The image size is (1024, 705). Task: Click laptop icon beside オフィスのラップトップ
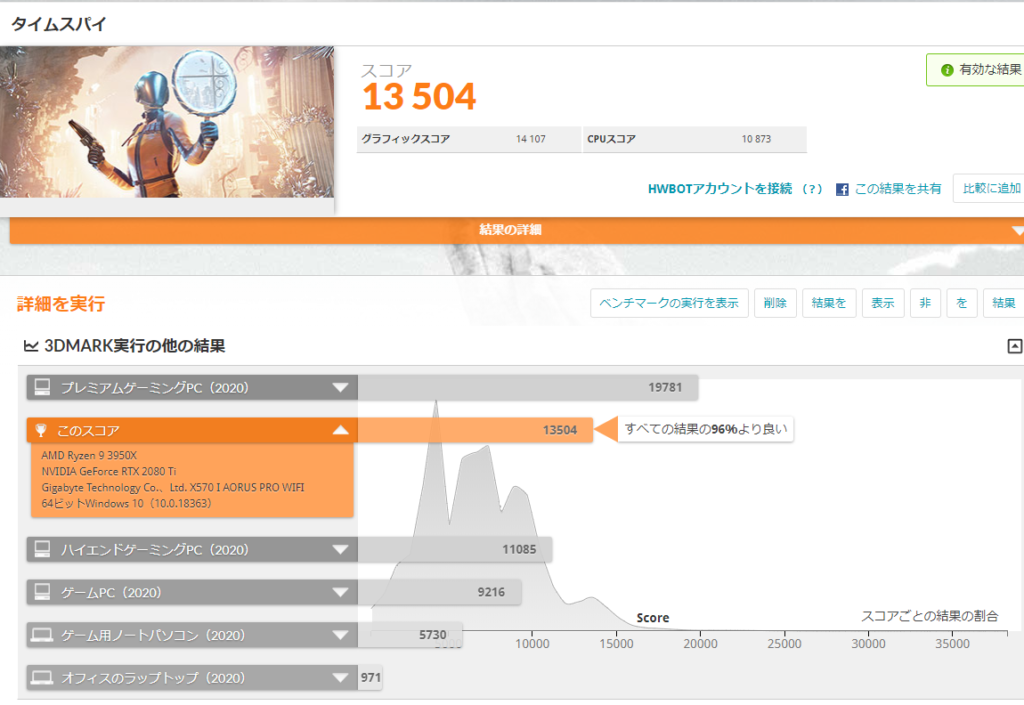pos(42,678)
